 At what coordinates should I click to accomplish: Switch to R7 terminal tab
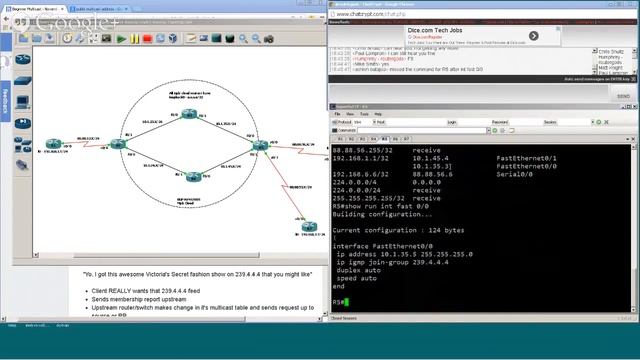pyautogui.click(x=406, y=139)
